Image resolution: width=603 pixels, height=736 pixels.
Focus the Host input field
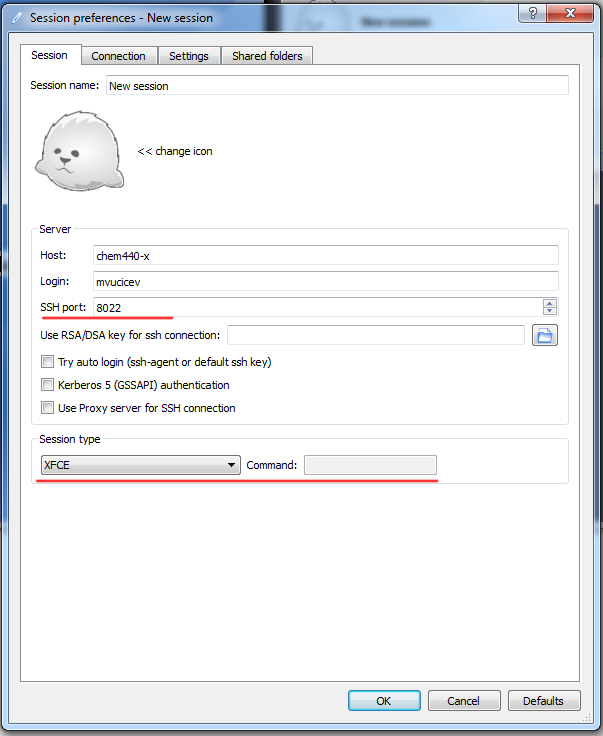click(325, 255)
